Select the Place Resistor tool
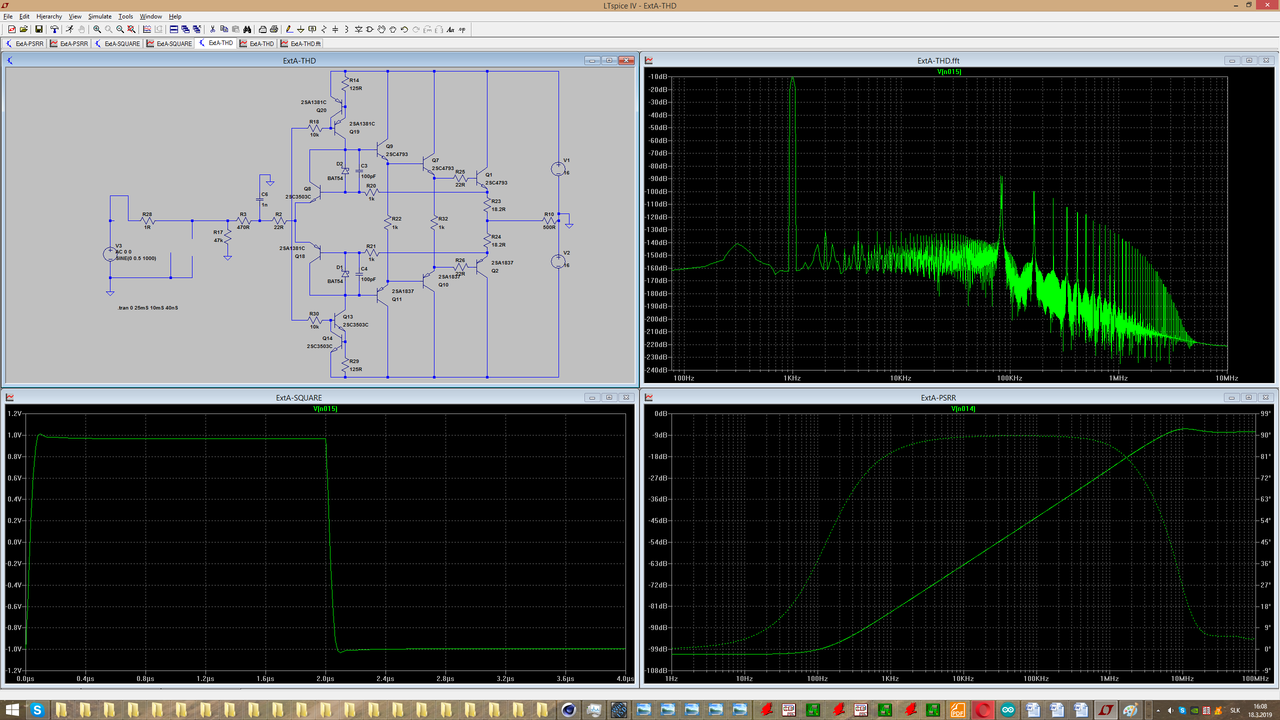This screenshot has height=720, width=1280. (323, 29)
